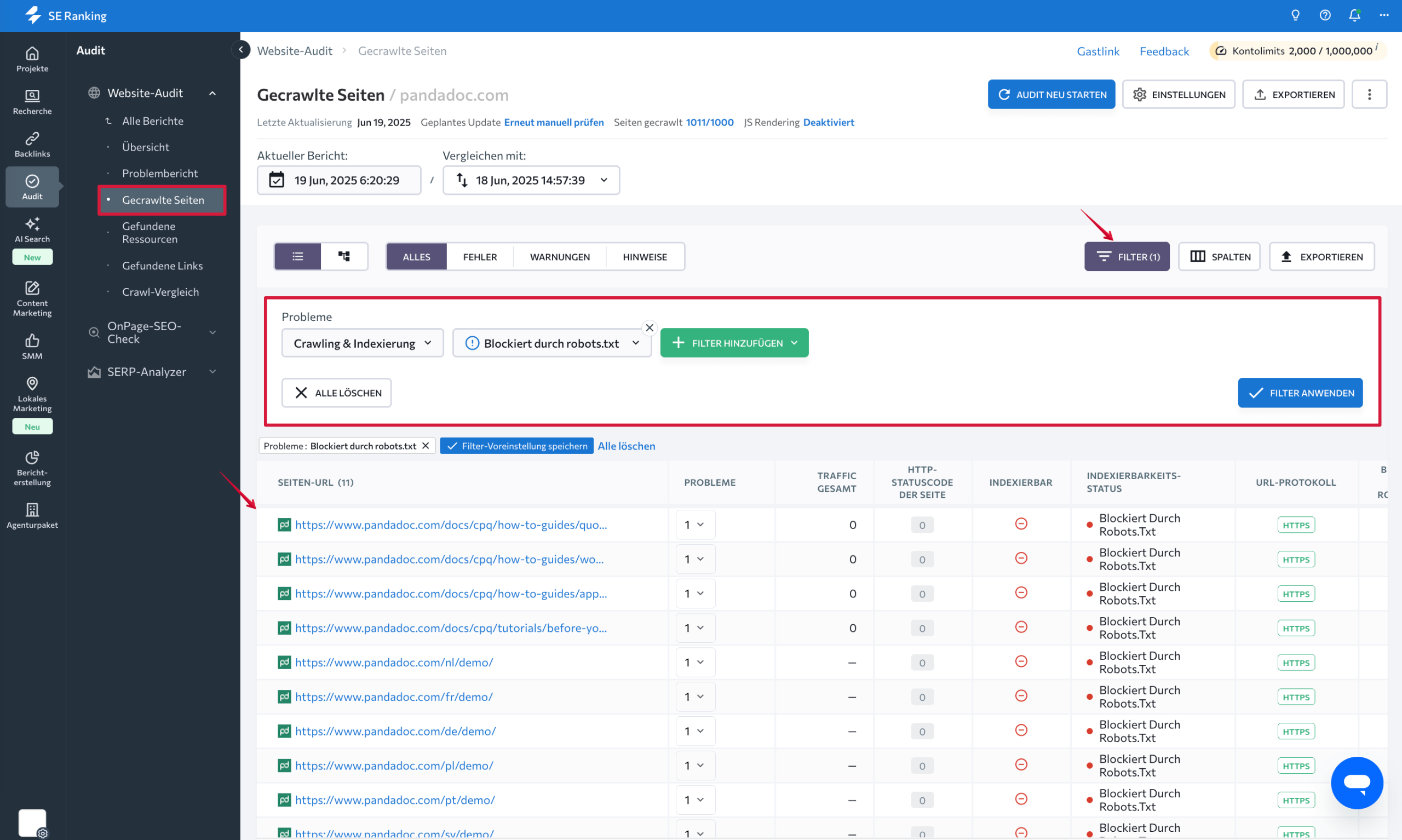Screen dimensions: 1402x840
Task: Open AI Search tool
Action: tap(32, 230)
